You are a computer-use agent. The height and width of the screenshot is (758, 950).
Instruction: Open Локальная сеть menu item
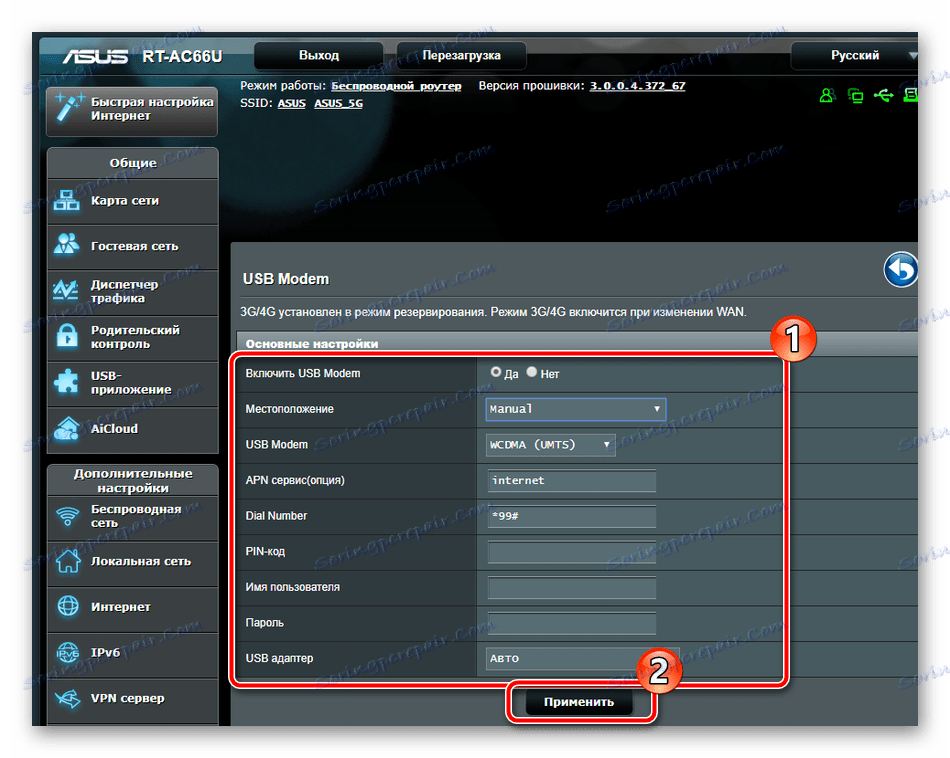pos(132,562)
